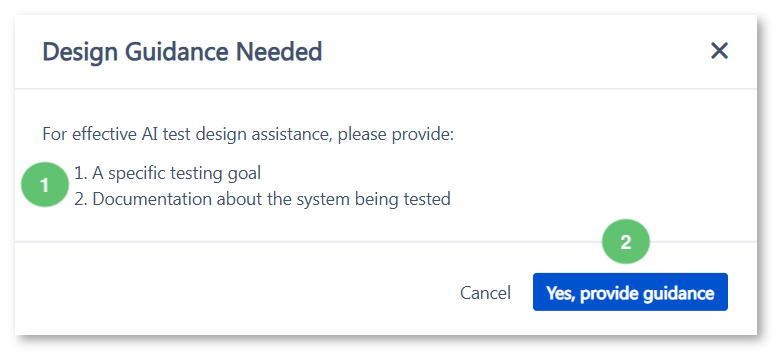Click the word Design in the title
Viewport: 782px width, 360px height.
pos(80,52)
